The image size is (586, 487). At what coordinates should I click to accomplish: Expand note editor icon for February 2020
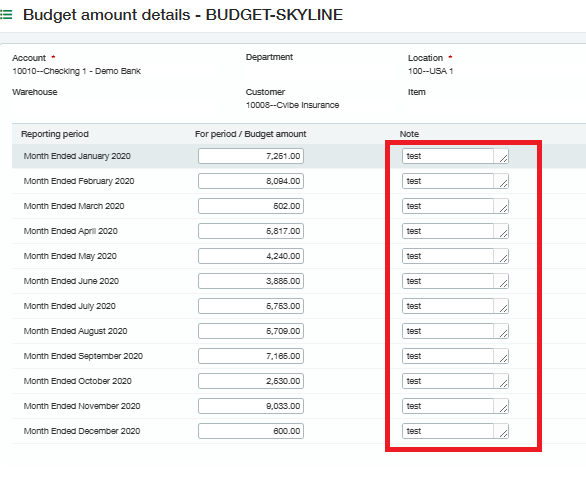tap(501, 181)
